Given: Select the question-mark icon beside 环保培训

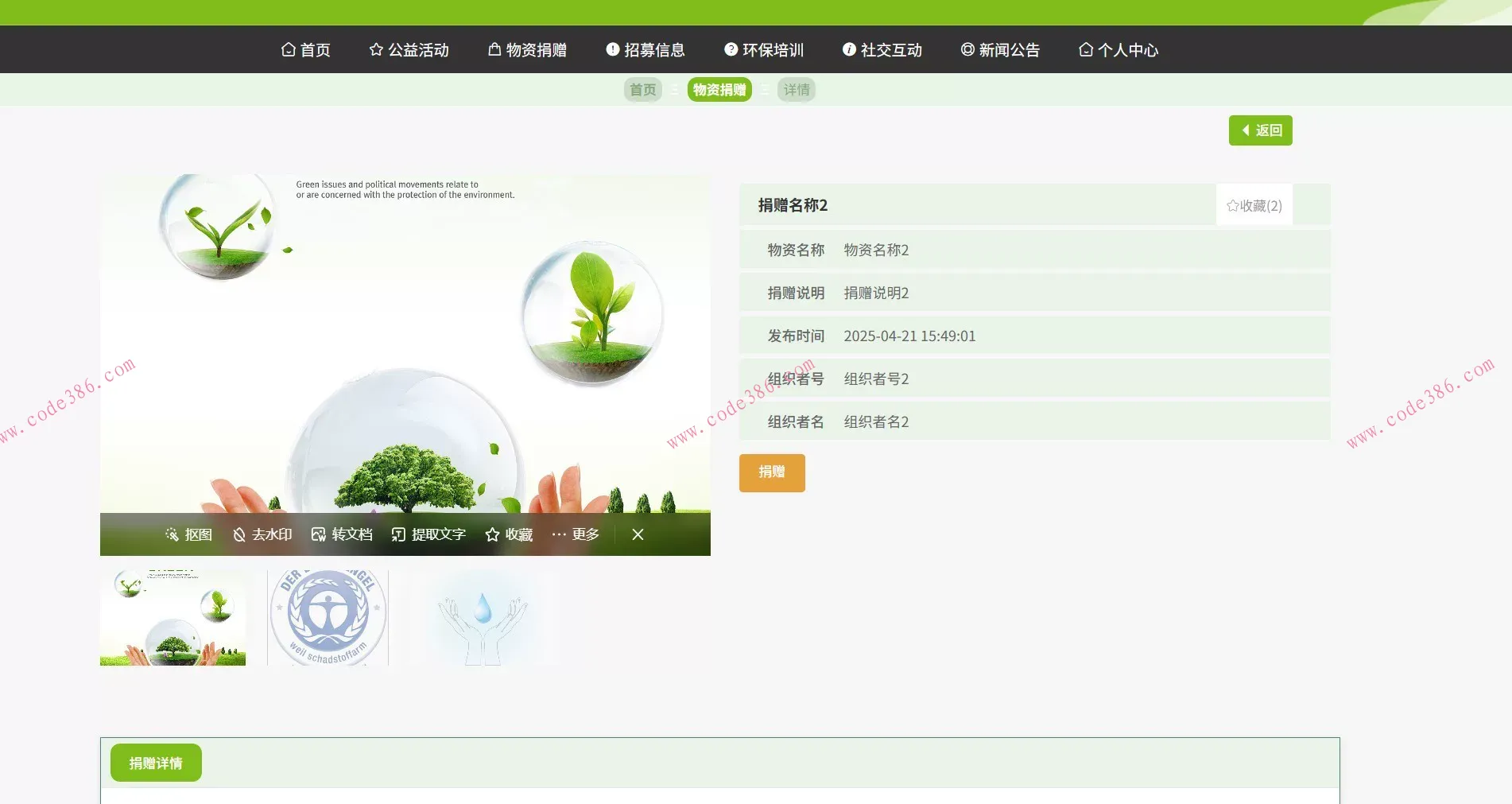Looking at the screenshot, I should [729, 49].
